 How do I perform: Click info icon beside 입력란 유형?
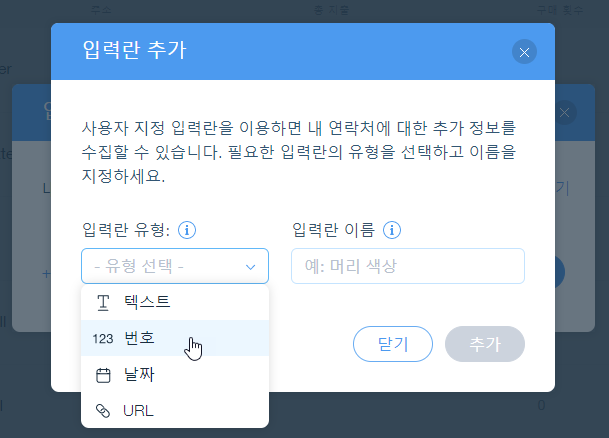pyautogui.click(x=187, y=231)
